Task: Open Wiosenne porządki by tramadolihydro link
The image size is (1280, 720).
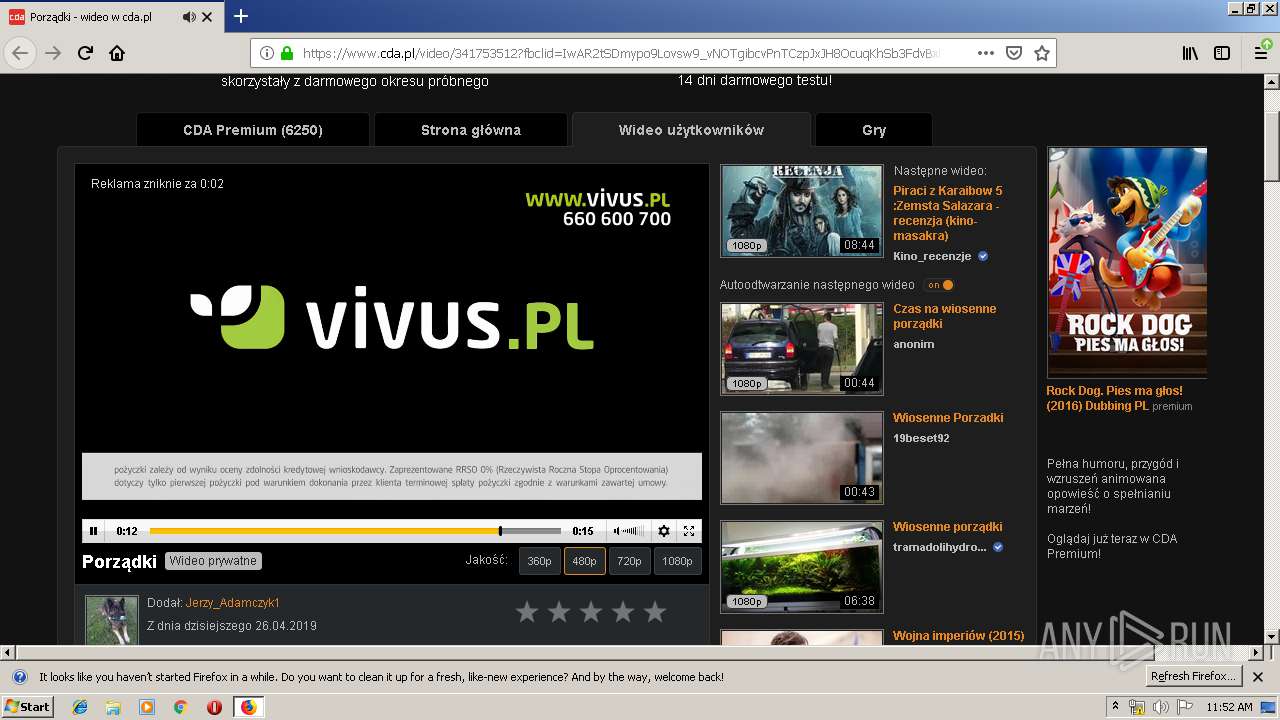Action: (x=948, y=527)
